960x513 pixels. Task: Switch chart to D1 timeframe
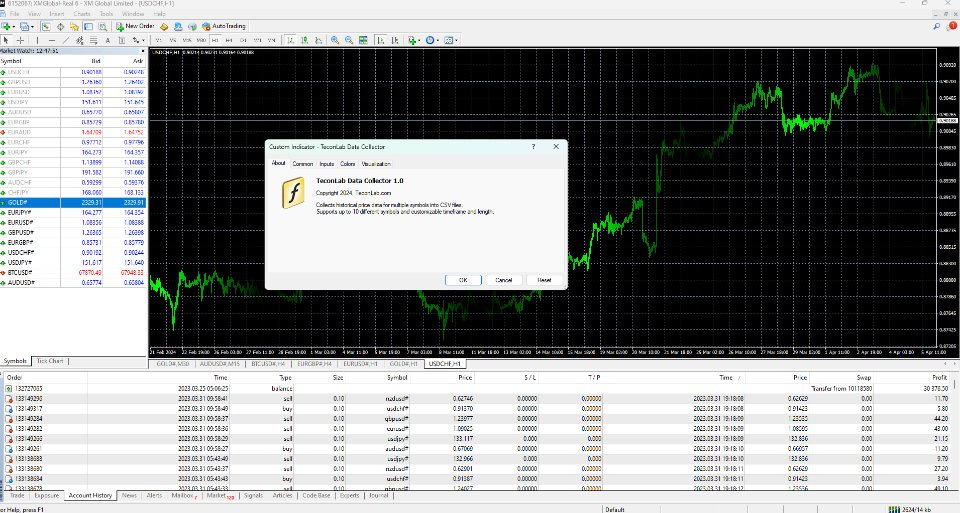coord(243,40)
